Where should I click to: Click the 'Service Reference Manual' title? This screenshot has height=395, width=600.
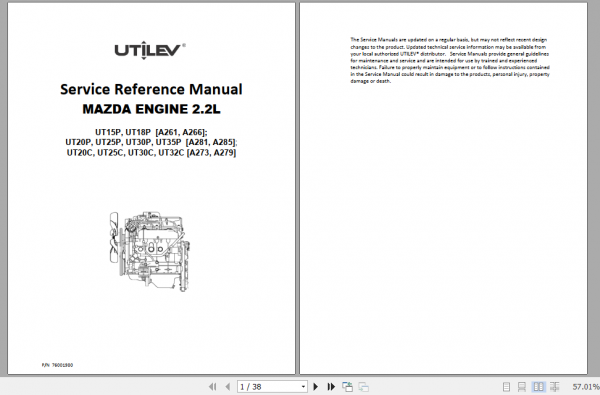[x=151, y=89]
